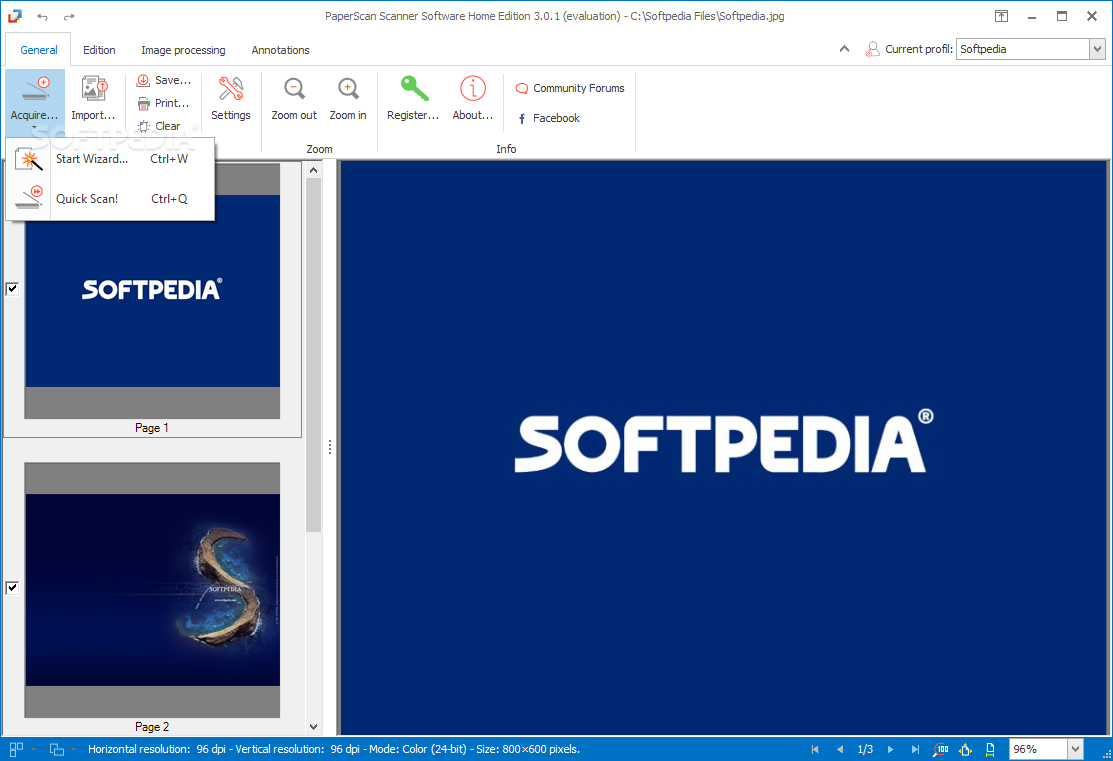Open the Current profil dropdown arrow
1113x761 pixels.
point(1097,49)
